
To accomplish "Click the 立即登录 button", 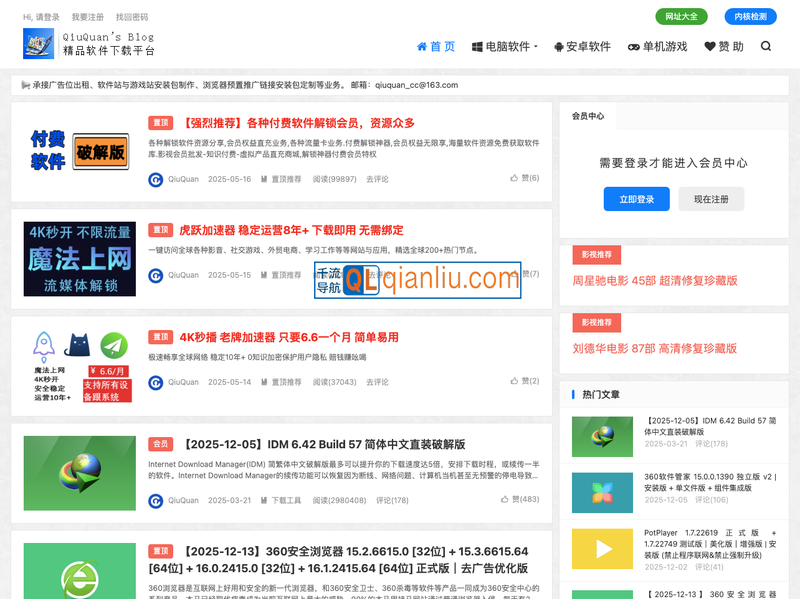I will coord(637,199).
